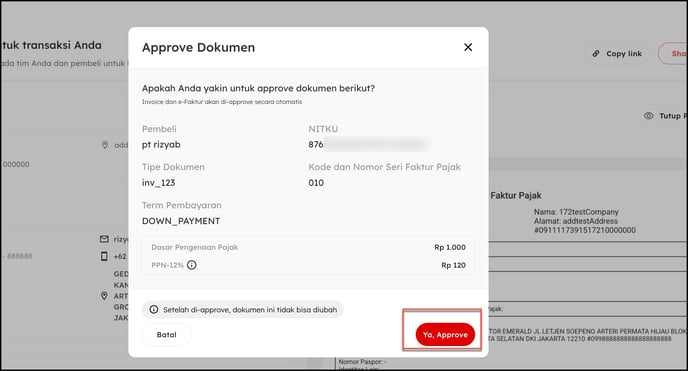Click the location pin icon beside add
The width and height of the screenshot is (688, 371).
[x=105, y=145]
